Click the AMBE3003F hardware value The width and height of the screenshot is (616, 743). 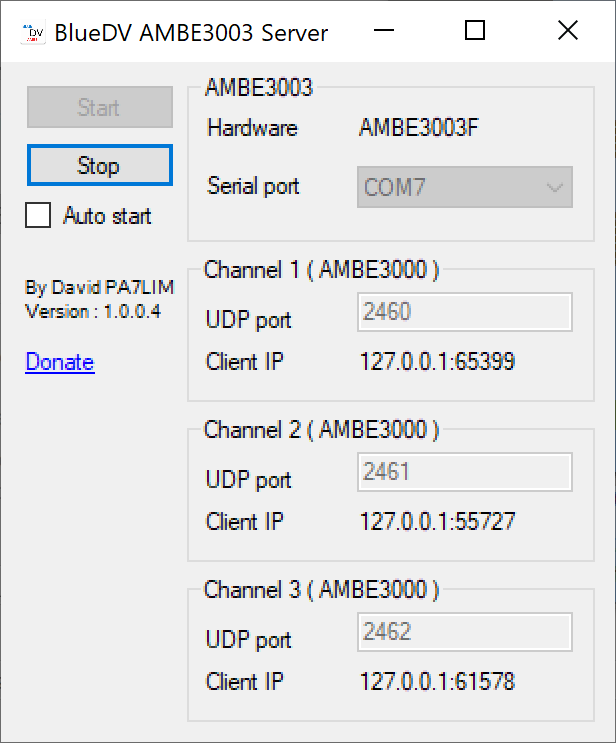click(x=418, y=128)
